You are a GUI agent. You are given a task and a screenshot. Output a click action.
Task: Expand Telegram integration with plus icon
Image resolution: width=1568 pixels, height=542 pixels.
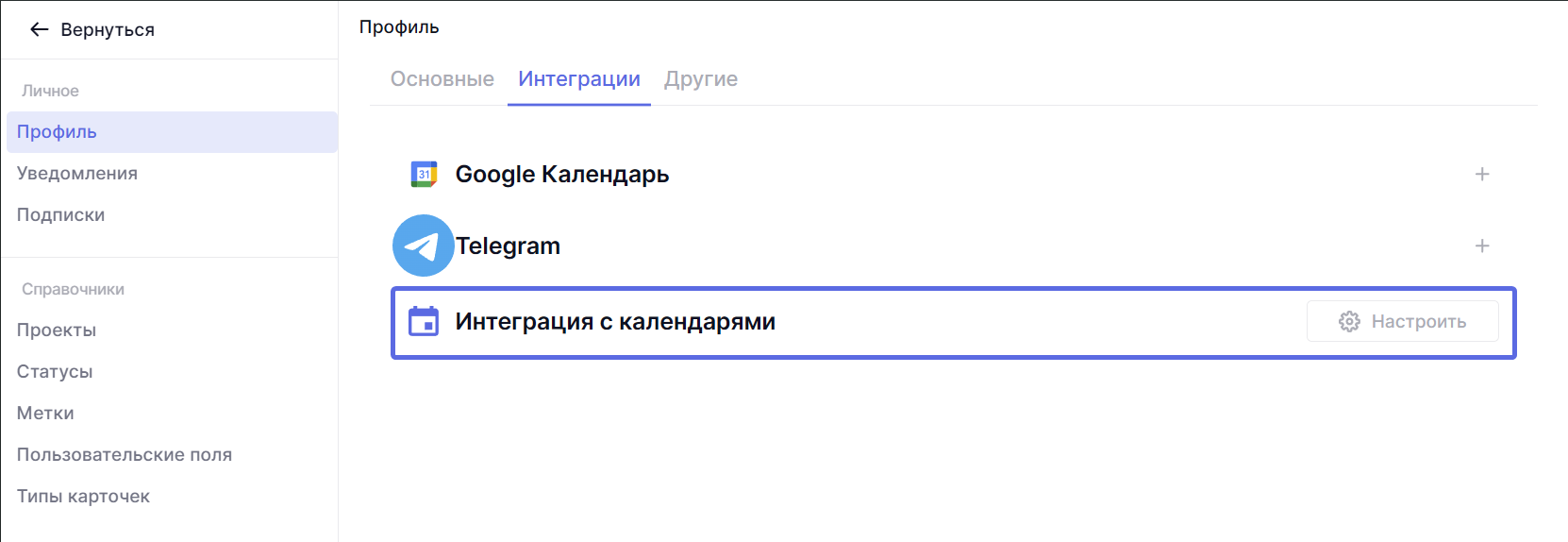coord(1481,246)
